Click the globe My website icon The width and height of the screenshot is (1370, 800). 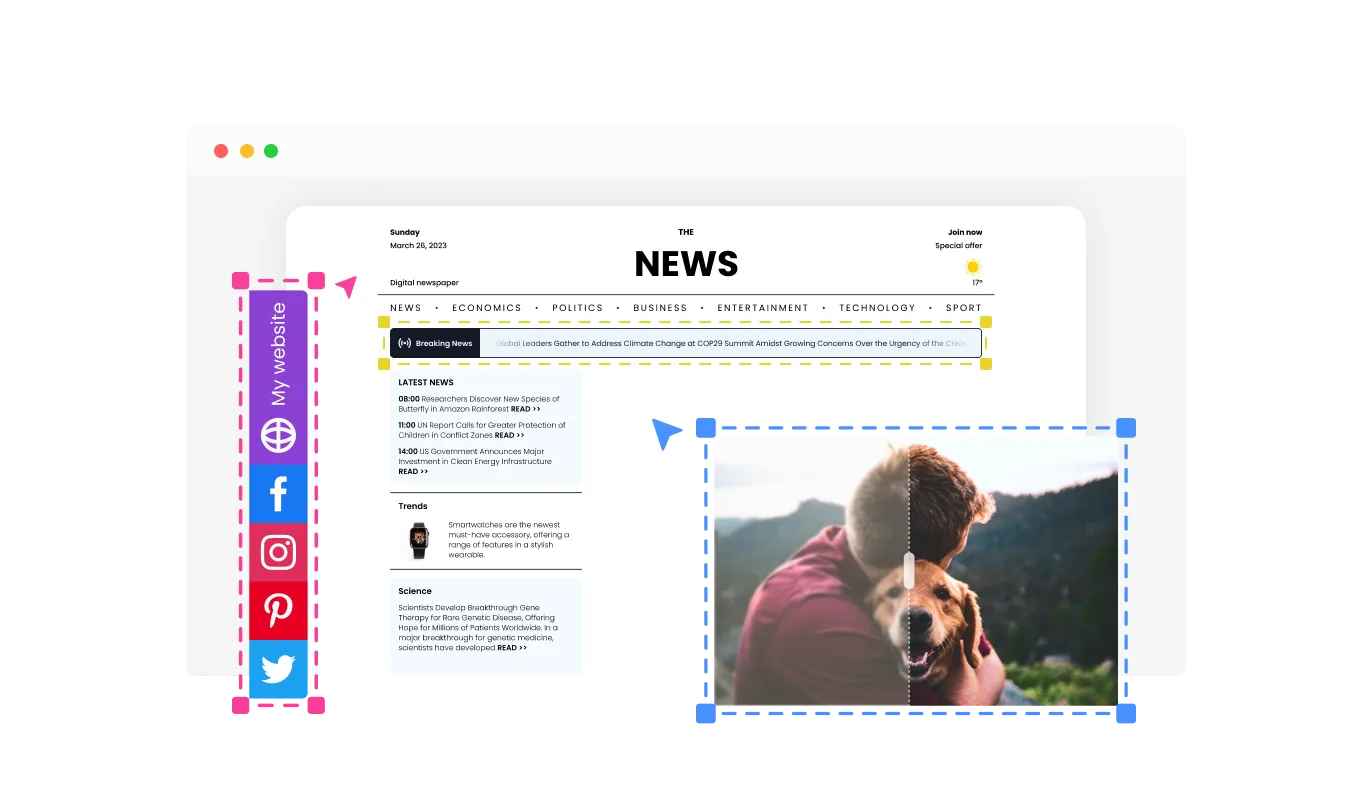coord(278,436)
